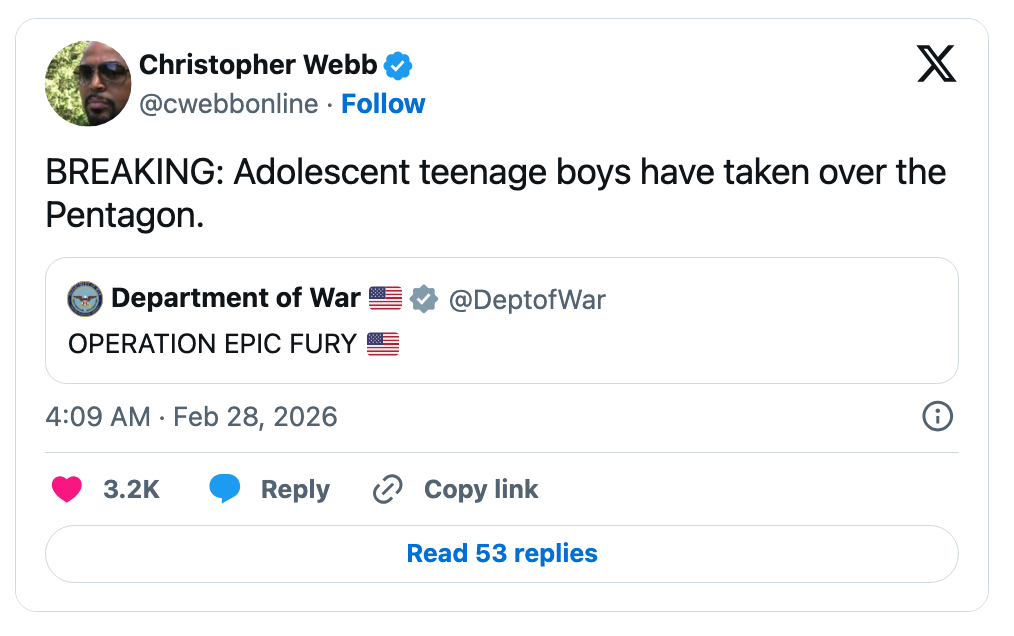The height and width of the screenshot is (636, 1014).
Task: Open Christopher Webb's profile photo
Action: [x=88, y=84]
